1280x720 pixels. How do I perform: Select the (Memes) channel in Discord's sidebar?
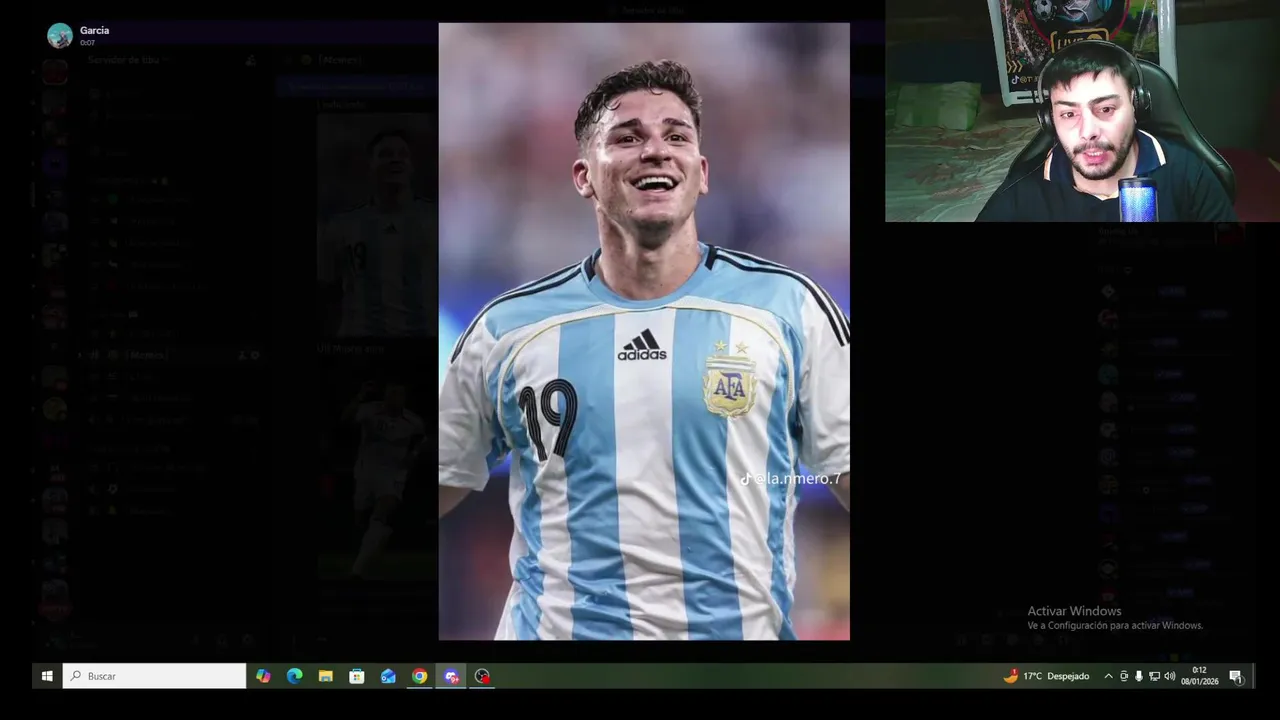170,355
